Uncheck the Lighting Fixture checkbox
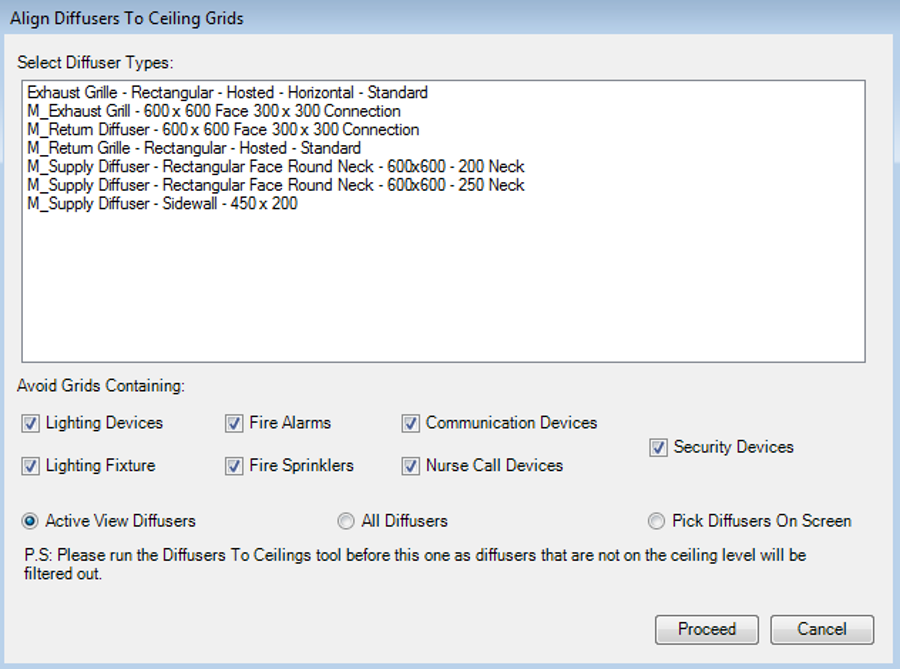 (x=30, y=466)
